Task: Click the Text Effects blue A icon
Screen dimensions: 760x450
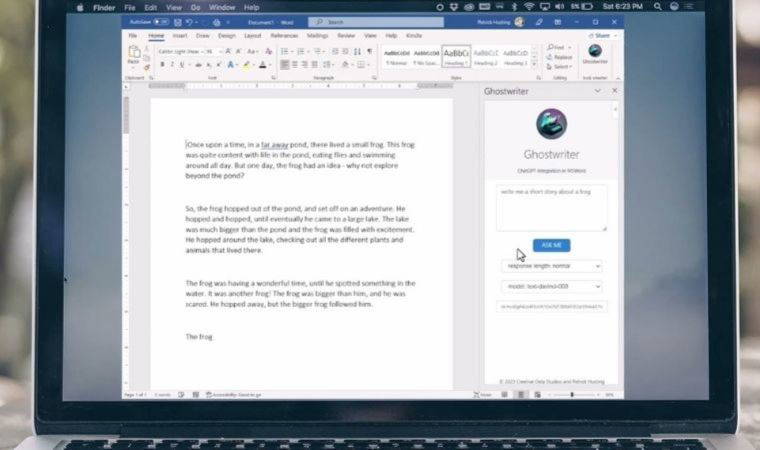Action: (x=230, y=64)
